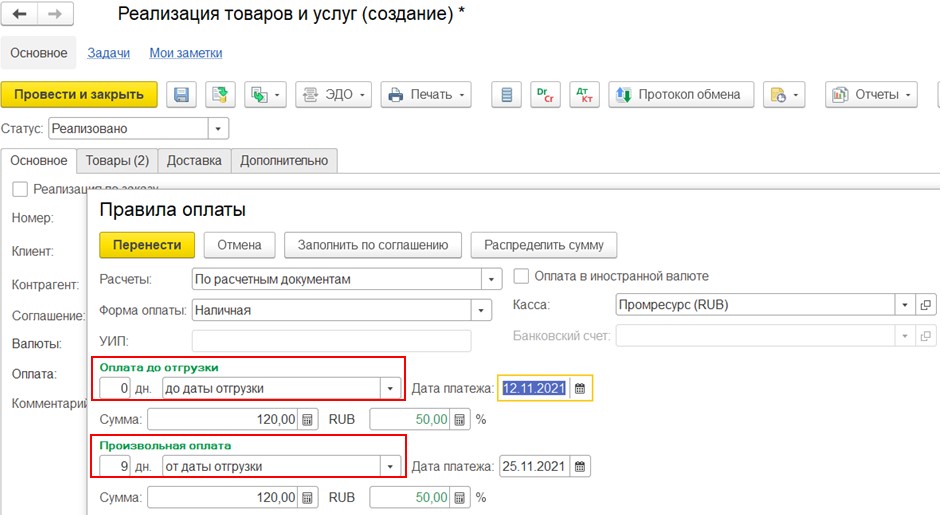Expand the Форма оплаты dropdown
Viewport: 943px width, 515px height.
point(482,310)
